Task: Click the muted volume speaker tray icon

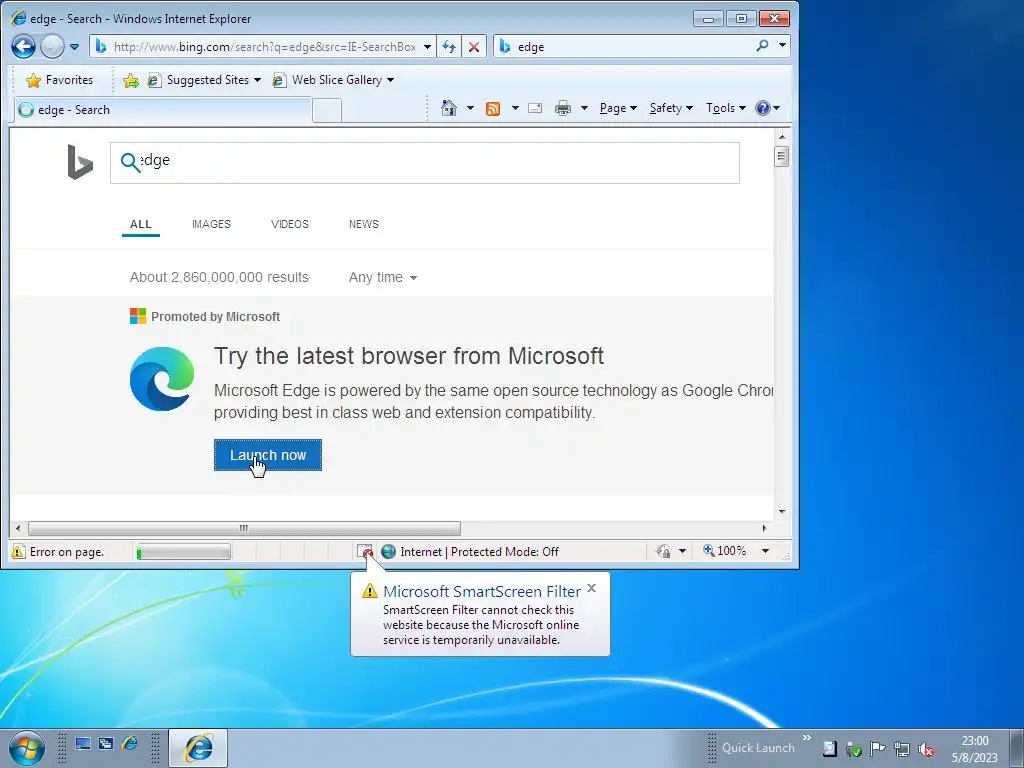Action: point(925,749)
